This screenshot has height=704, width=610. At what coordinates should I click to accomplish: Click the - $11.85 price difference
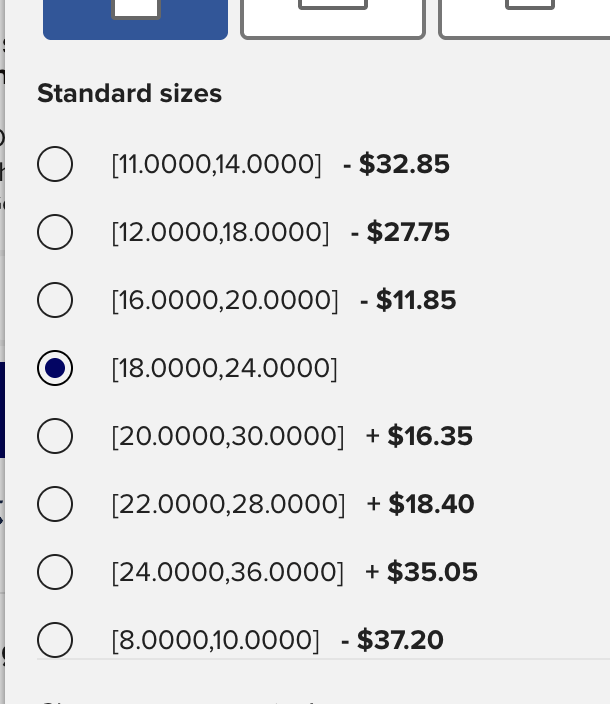pyautogui.click(x=408, y=300)
